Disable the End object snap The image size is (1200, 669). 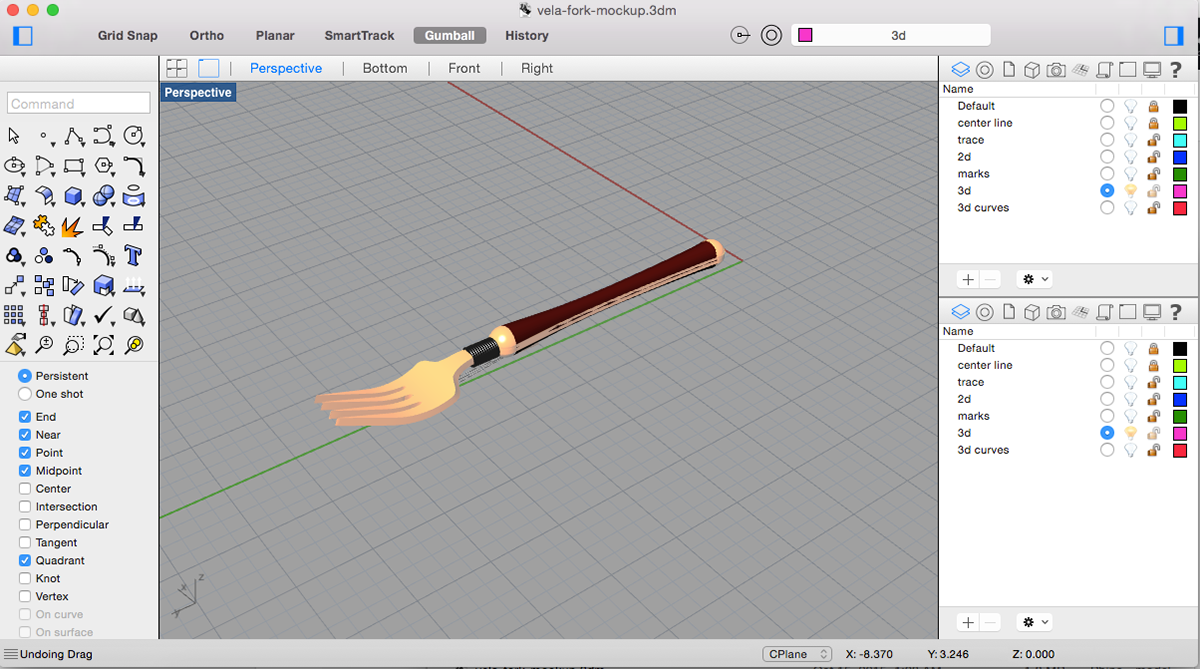click(26, 417)
